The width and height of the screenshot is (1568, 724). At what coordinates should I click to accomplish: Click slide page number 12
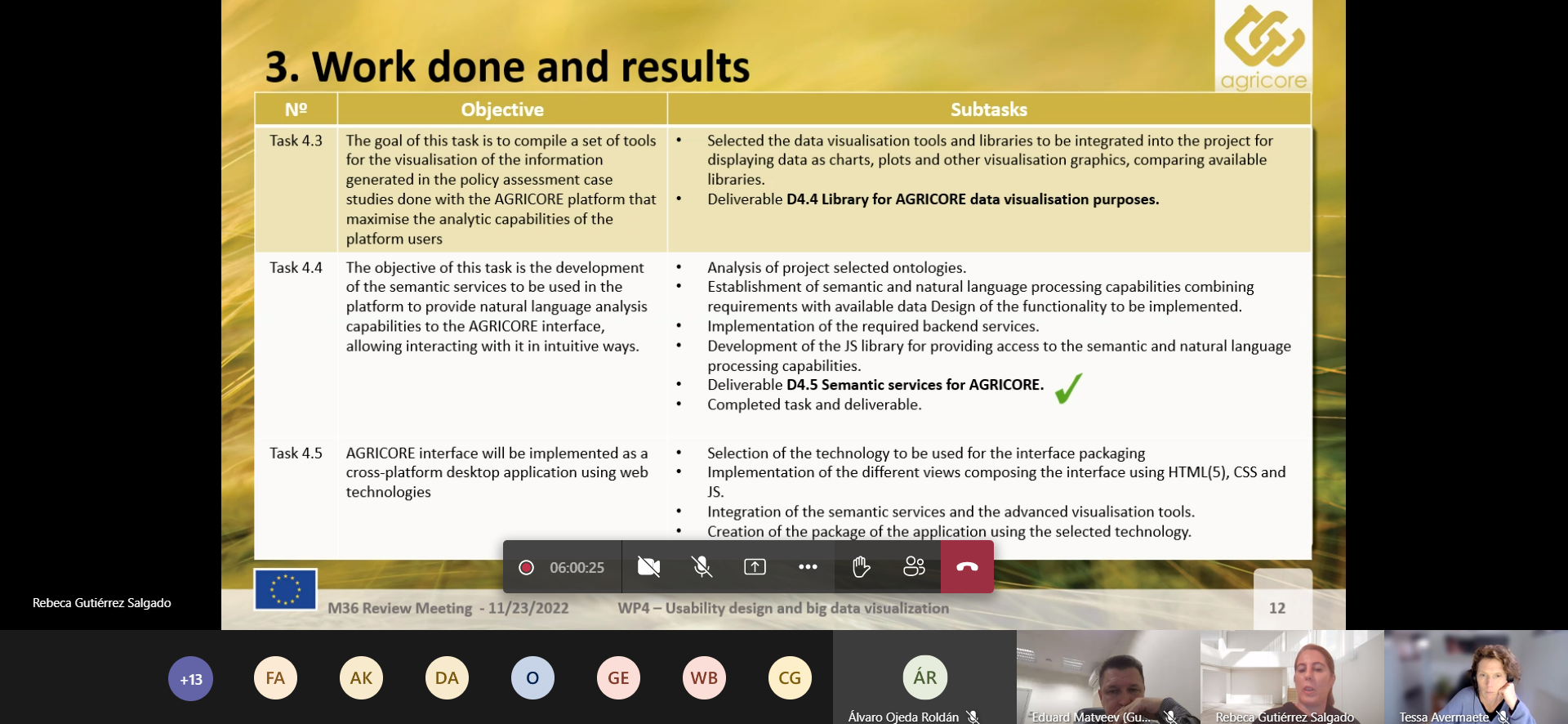tap(1277, 608)
